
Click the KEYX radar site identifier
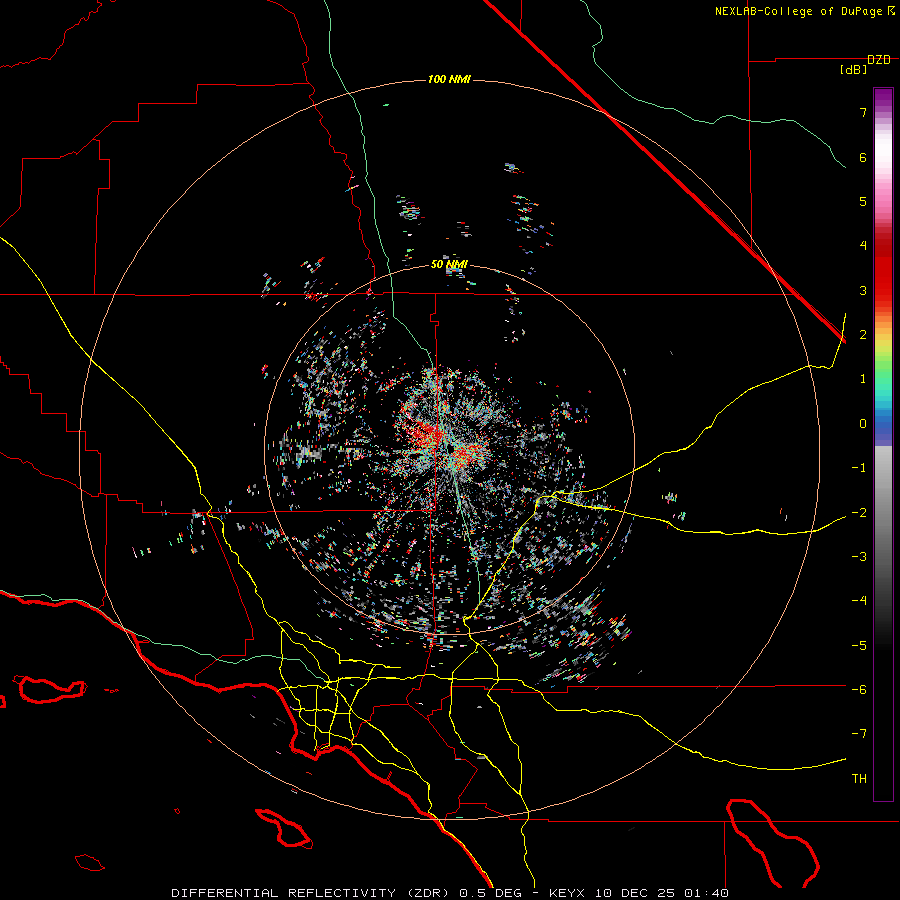(x=567, y=893)
